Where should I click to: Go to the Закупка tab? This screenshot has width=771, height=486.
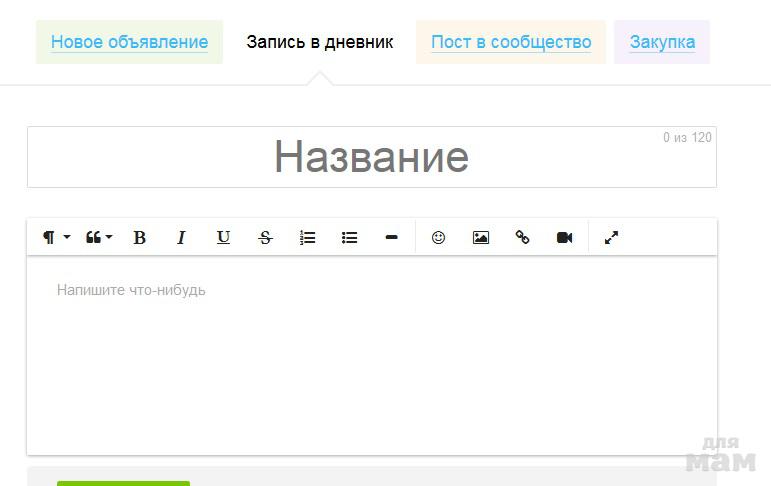[x=662, y=42]
